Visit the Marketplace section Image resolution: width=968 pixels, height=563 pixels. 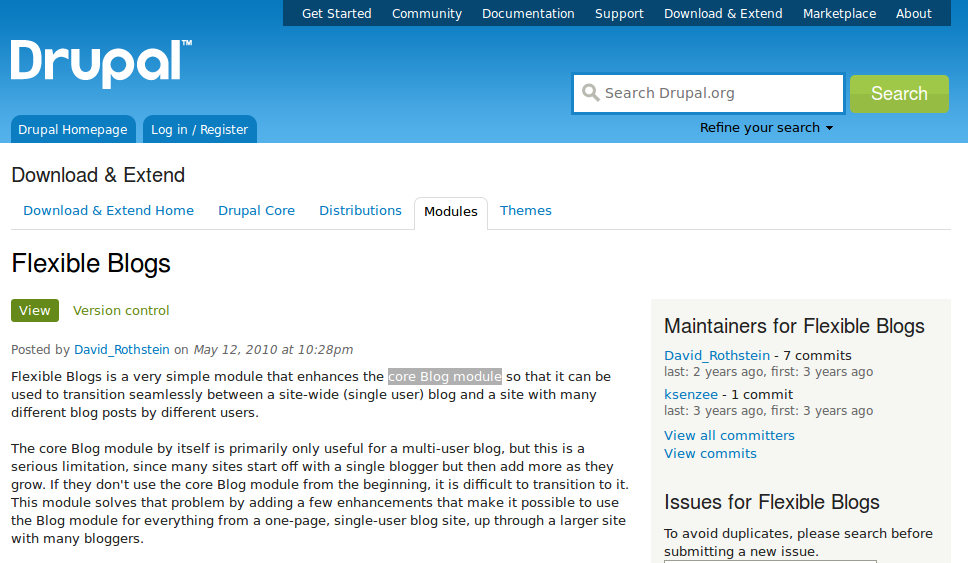pos(839,14)
